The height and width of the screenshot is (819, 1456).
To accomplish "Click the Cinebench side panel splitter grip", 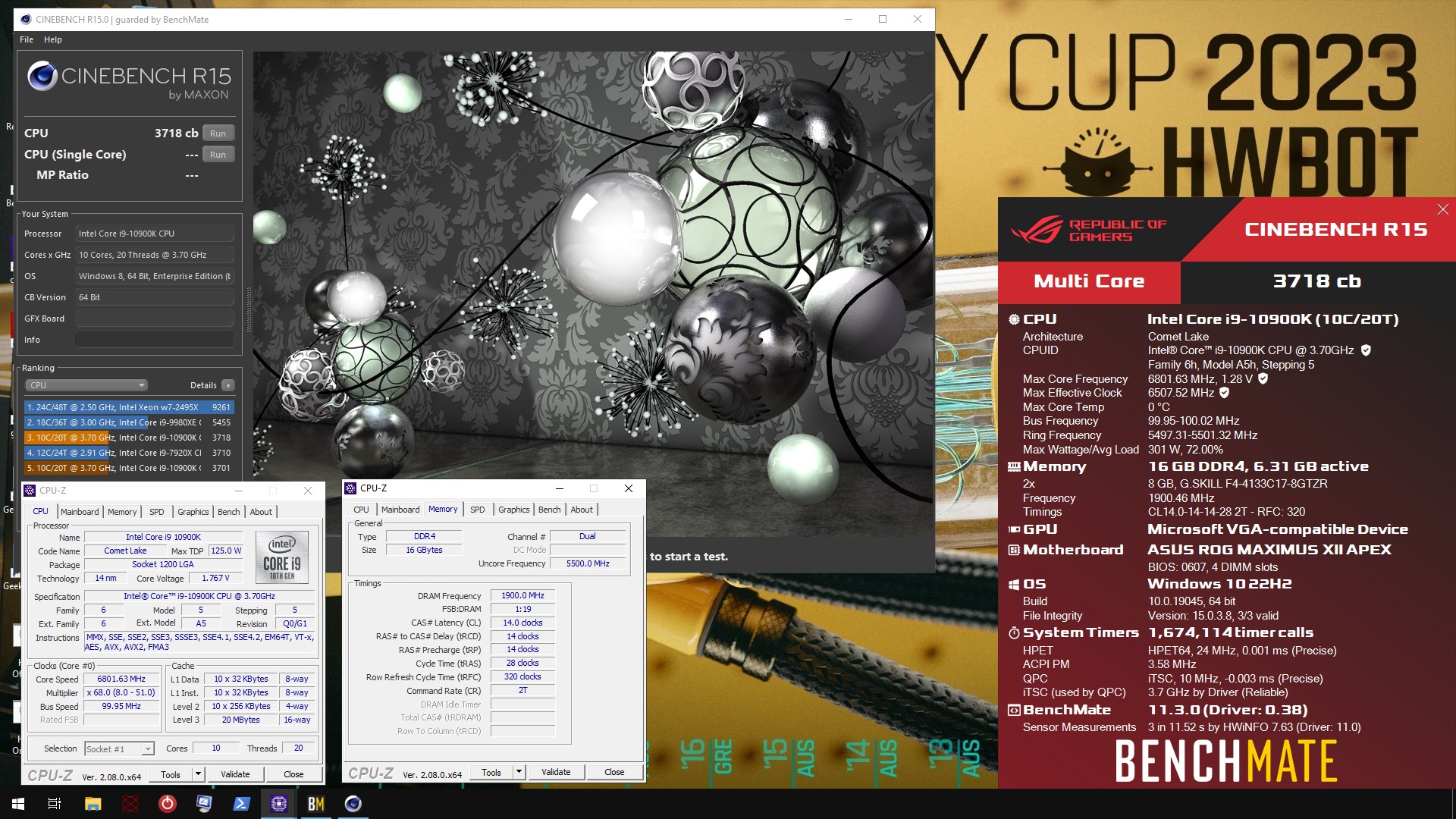I will [248, 309].
